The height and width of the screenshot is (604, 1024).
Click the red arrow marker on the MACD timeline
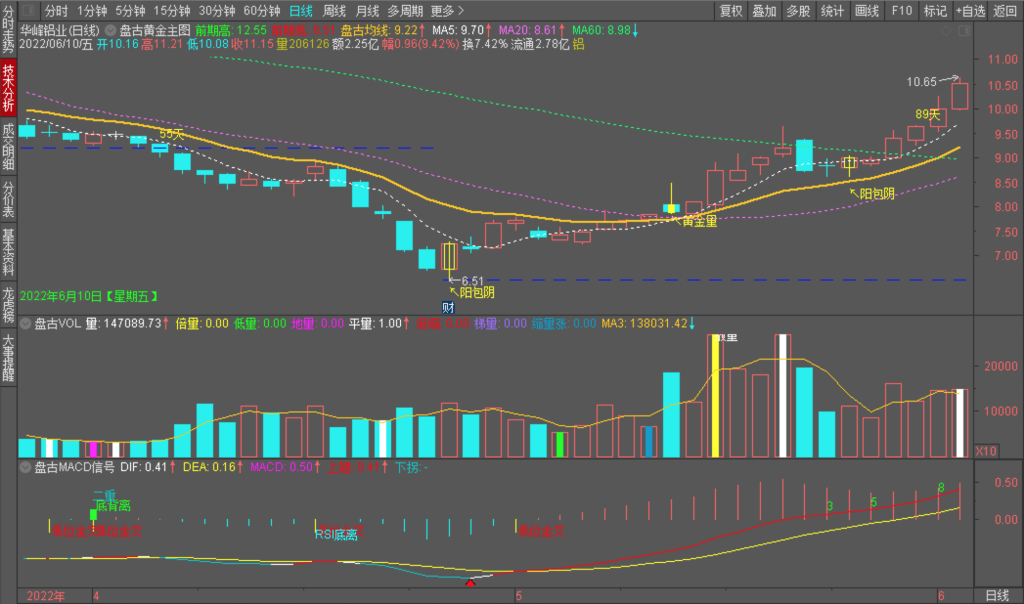click(471, 581)
